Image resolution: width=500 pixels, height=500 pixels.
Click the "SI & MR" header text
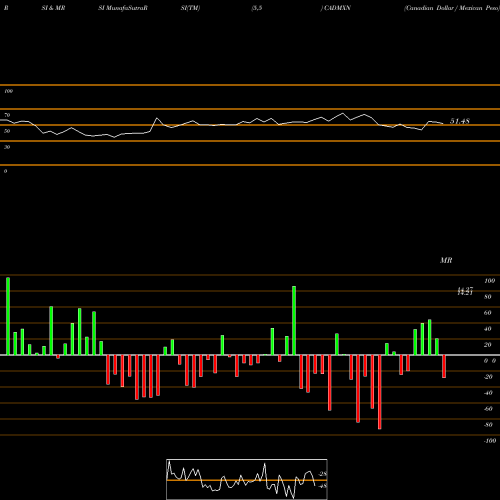click(x=53, y=8)
